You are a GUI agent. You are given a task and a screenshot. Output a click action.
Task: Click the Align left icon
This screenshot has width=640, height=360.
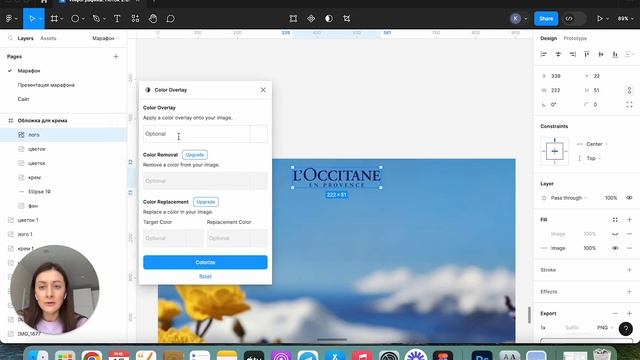[544, 54]
